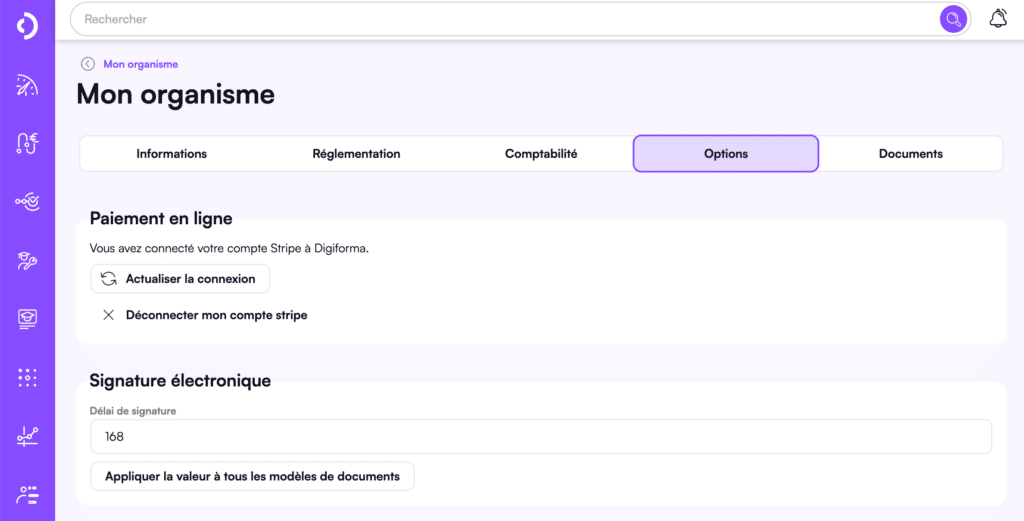This screenshot has height=521, width=1024.
Task: Open the graduate-with-wrench sidebar icon
Action: [27, 261]
